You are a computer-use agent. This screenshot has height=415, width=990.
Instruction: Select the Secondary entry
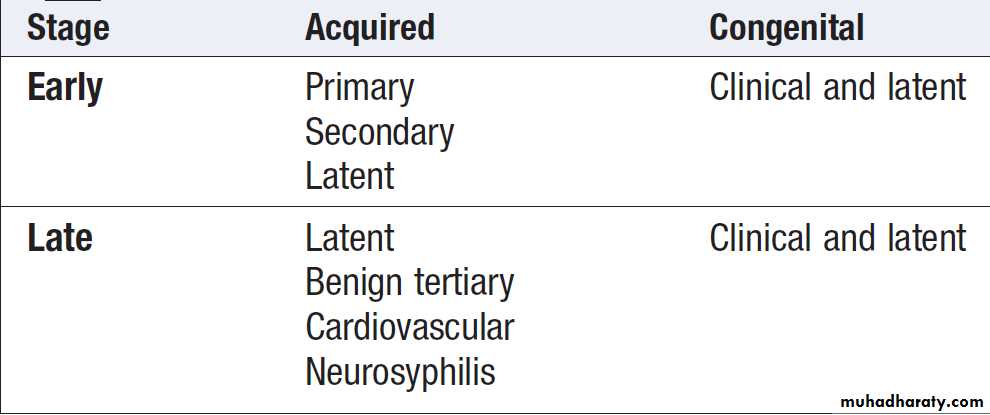(x=379, y=132)
